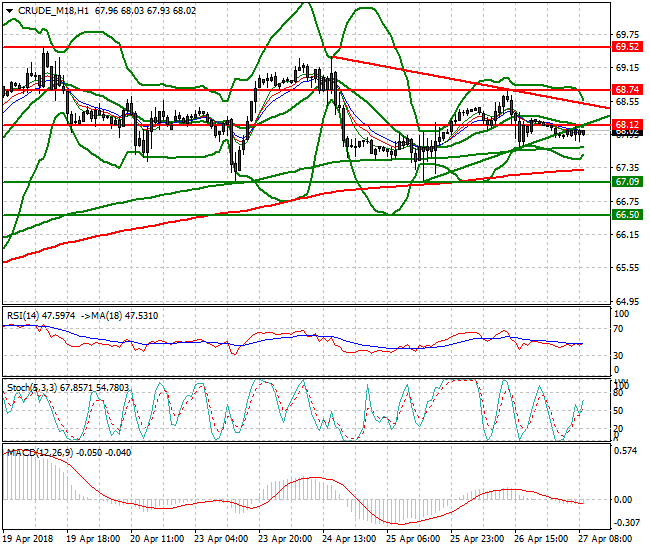Image resolution: width=650 pixels, height=550 pixels.
Task: Select the 66.15 price scale value
Action: (628, 235)
